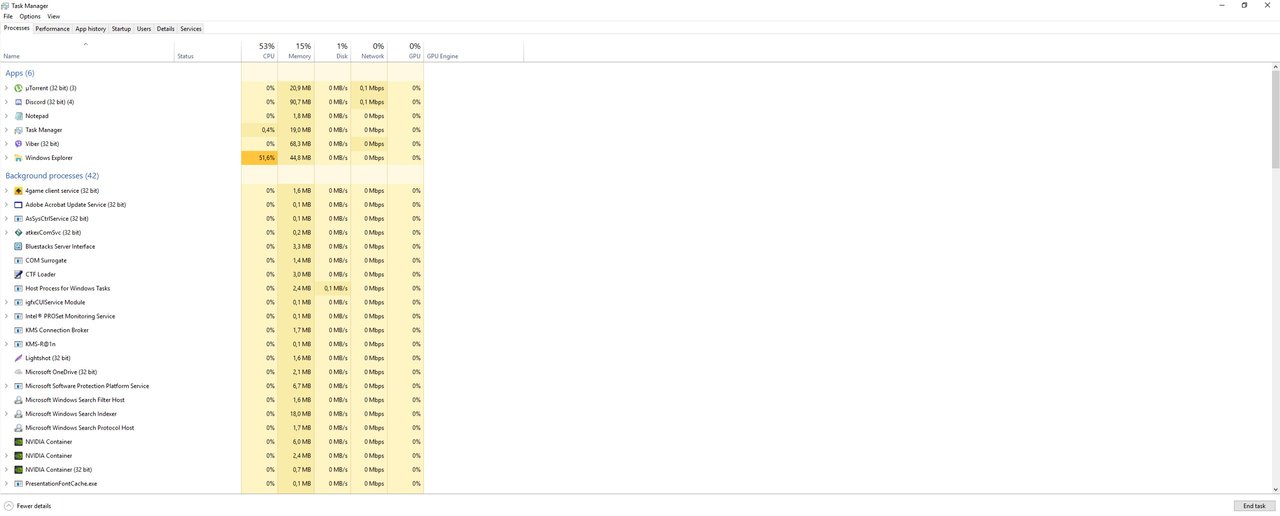The image size is (1280, 516).
Task: Click the Windows Search Filter Host icon
Action: [x=18, y=400]
